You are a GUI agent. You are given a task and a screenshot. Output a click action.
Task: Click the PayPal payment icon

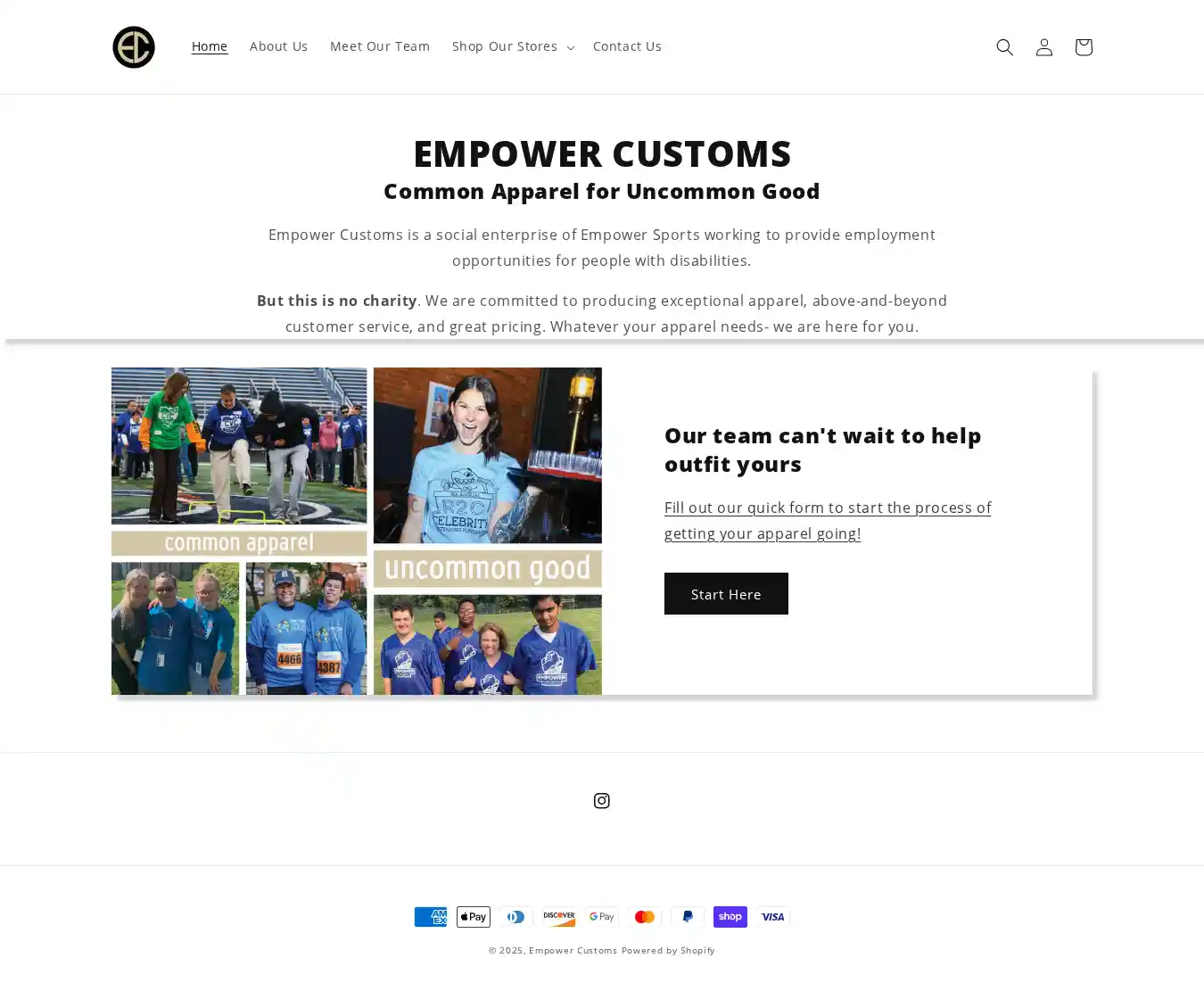tap(688, 917)
